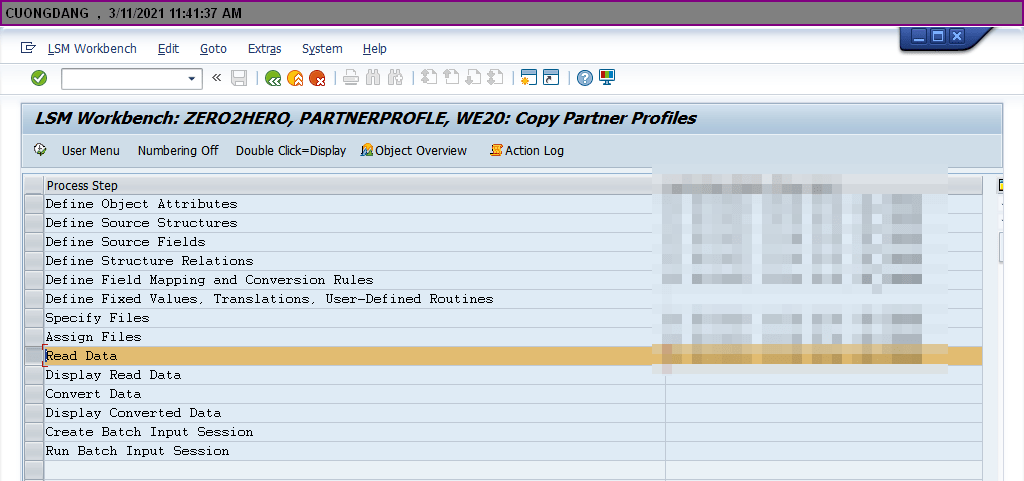This screenshot has width=1024, height=481.
Task: Toggle Double Click=Display mode
Action: coord(290,151)
